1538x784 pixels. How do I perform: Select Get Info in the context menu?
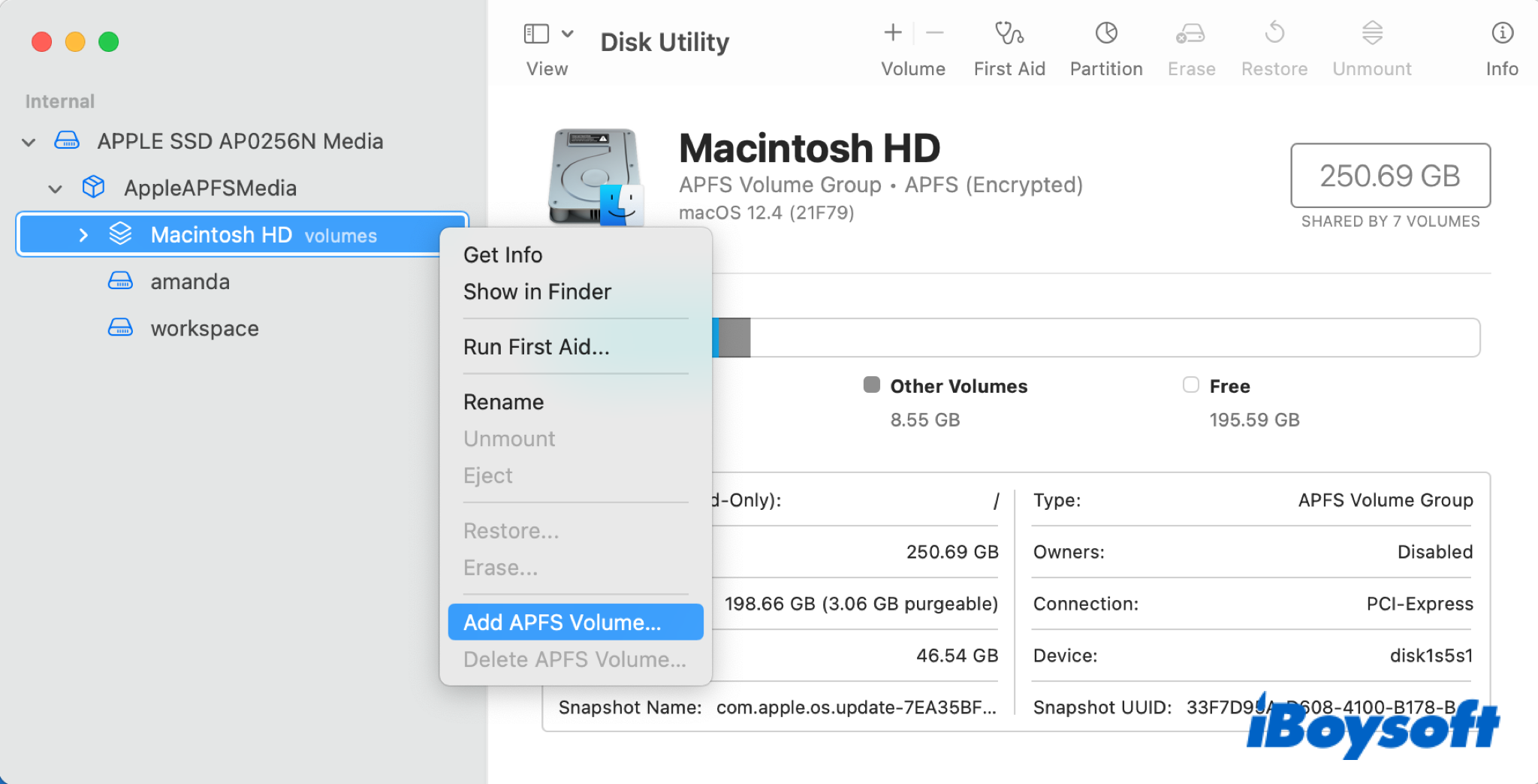(x=502, y=255)
